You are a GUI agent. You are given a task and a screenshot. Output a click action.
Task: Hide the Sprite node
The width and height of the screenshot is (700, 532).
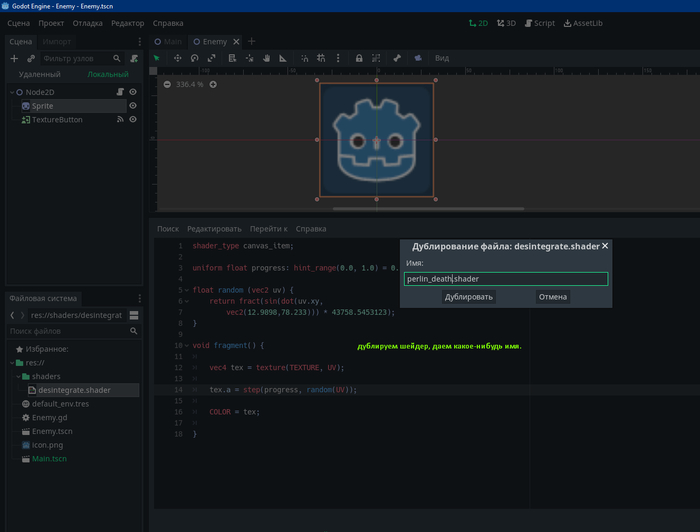[132, 106]
